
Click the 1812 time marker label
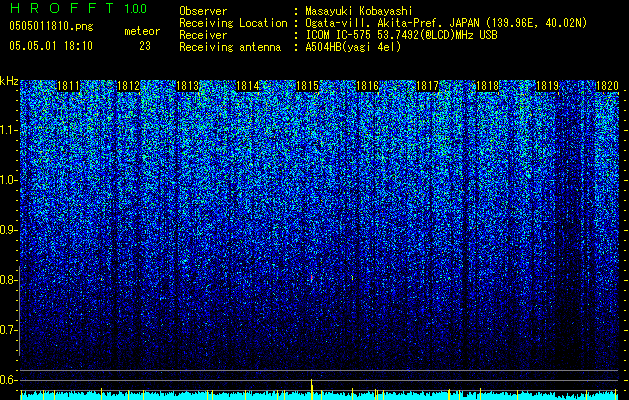pyautogui.click(x=128, y=86)
